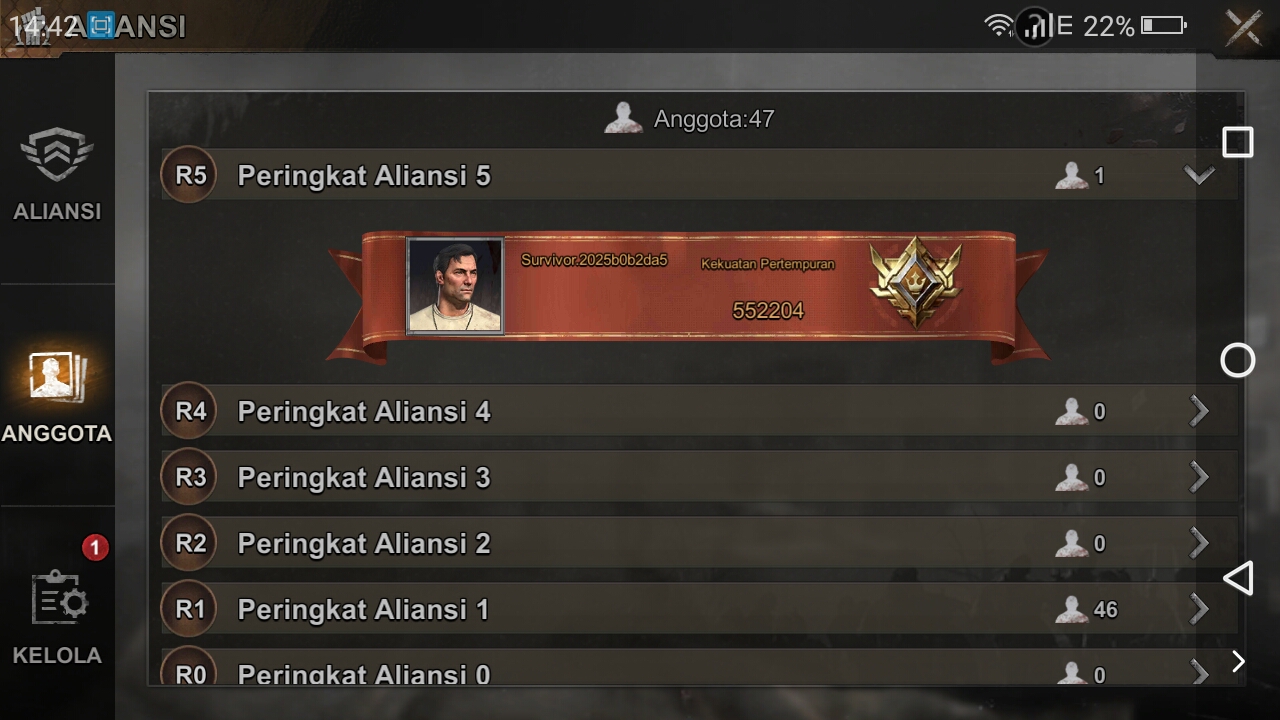Tap the Android home circle

tap(1238, 360)
